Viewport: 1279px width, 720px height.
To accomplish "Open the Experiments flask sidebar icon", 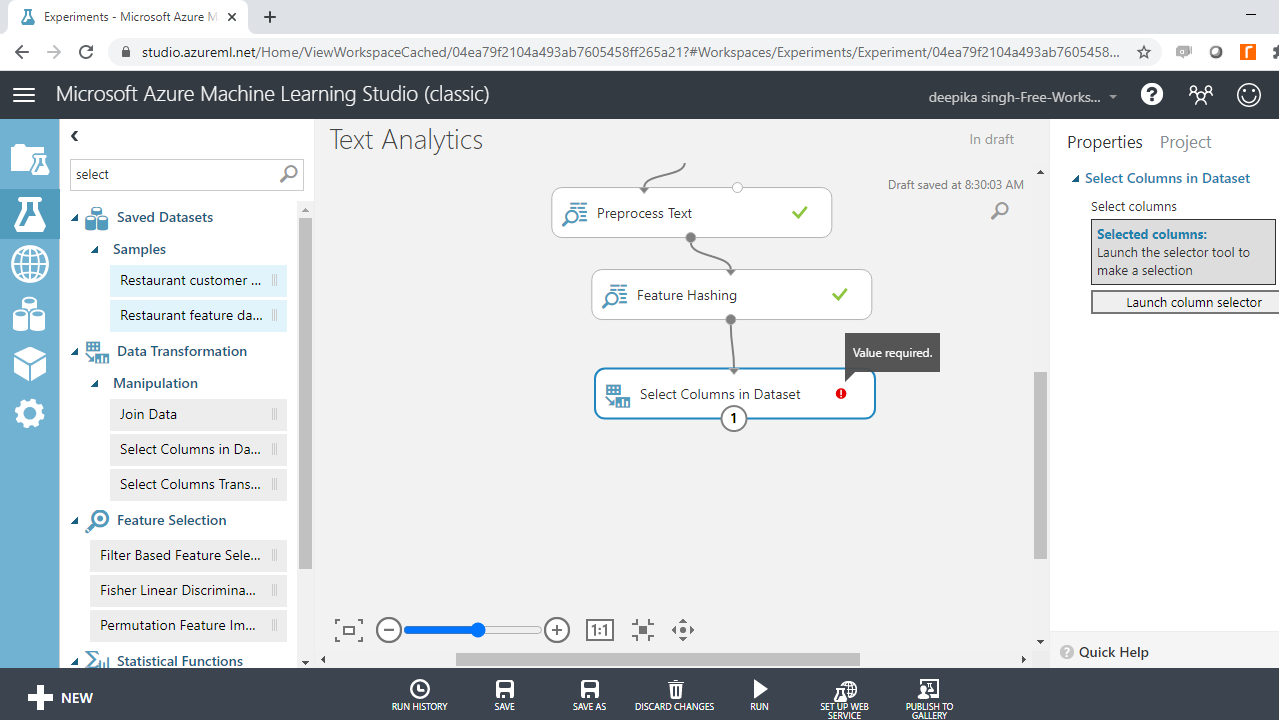I will (29, 213).
